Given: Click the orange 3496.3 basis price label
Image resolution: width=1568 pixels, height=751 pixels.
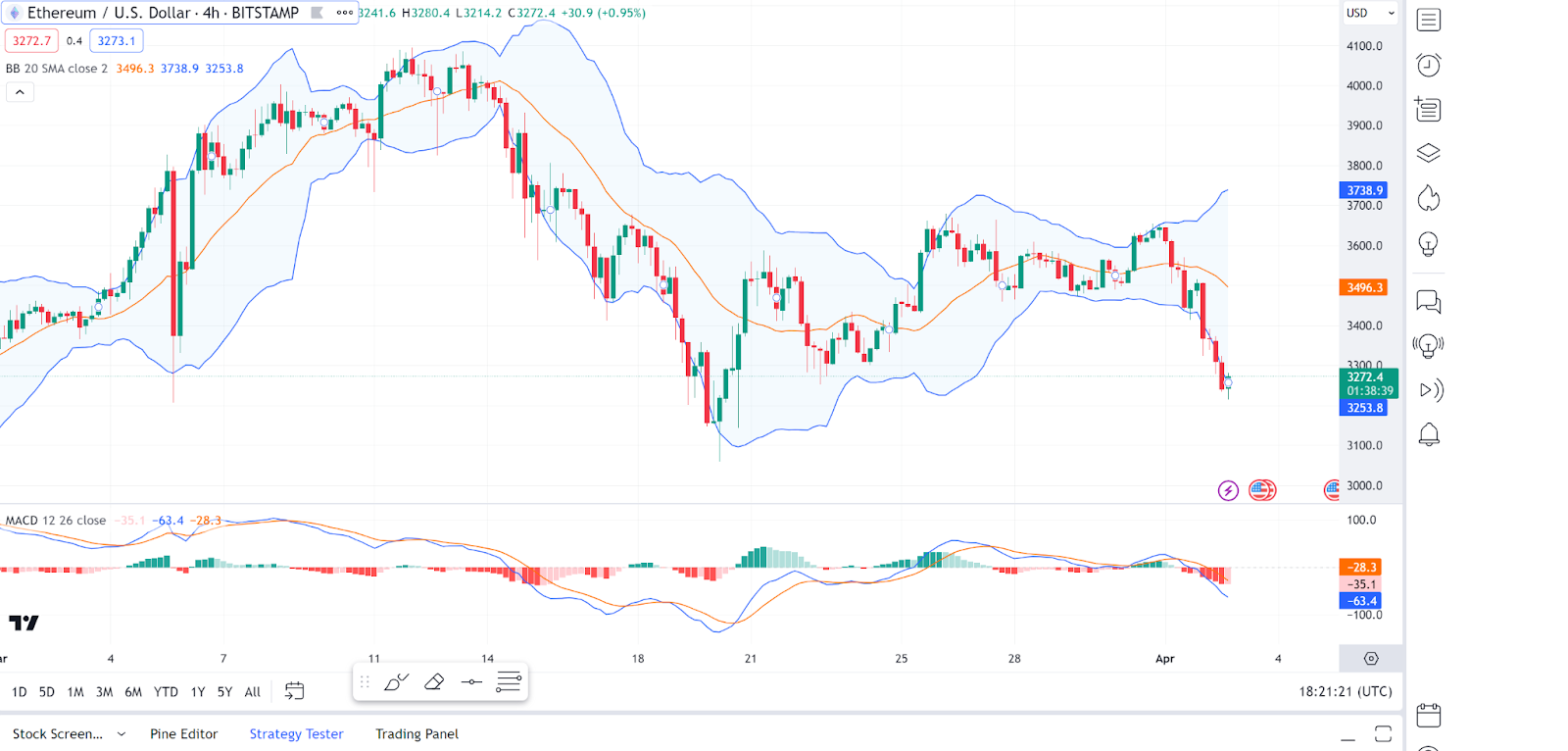Looking at the screenshot, I should point(1364,287).
